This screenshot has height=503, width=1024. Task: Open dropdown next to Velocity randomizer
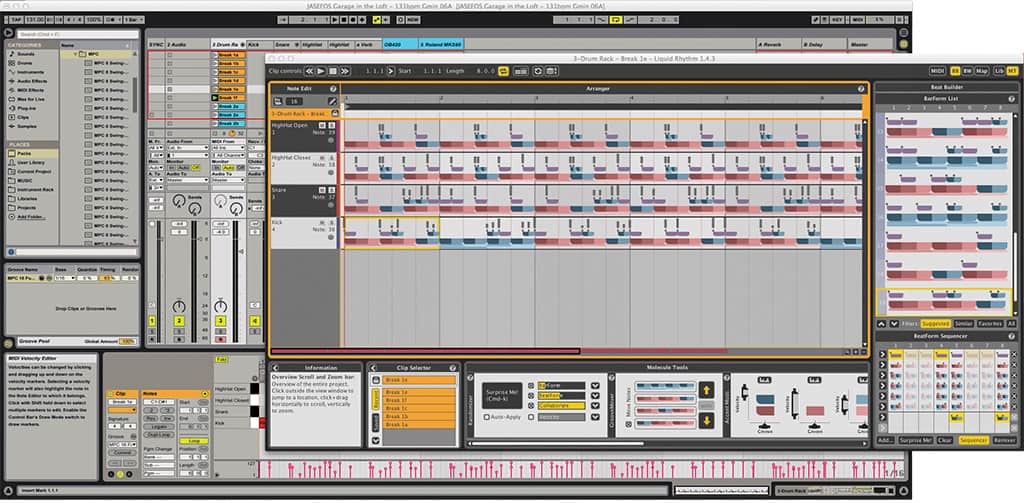tap(595, 417)
